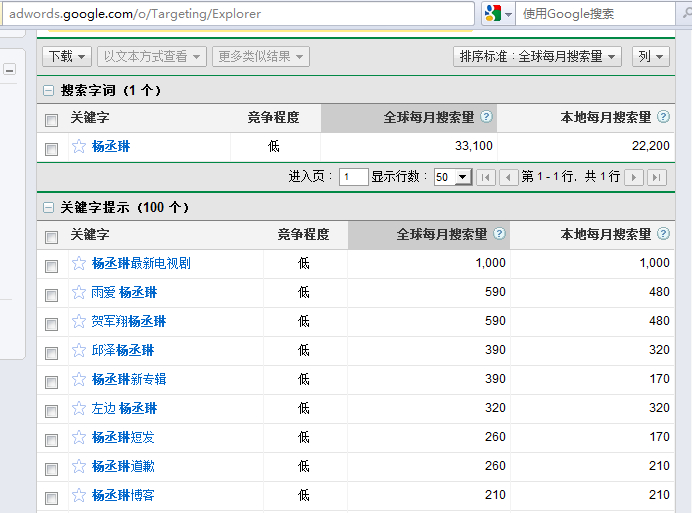This screenshot has height=513, width=692.
Task: Open keyword link 杨丞琳博客
Action: pos(123,495)
